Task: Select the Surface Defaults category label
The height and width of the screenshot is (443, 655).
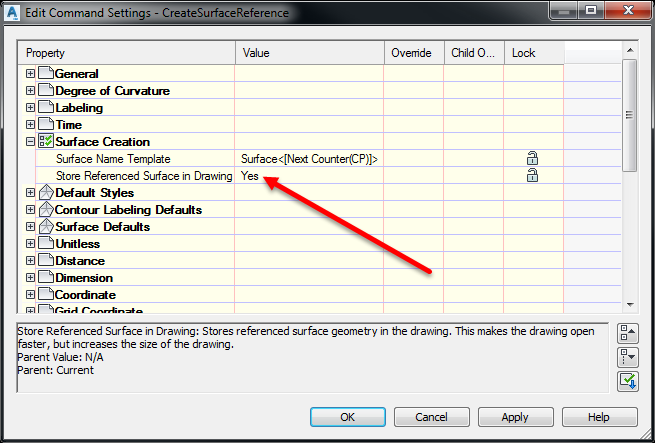Action: click(x=102, y=227)
